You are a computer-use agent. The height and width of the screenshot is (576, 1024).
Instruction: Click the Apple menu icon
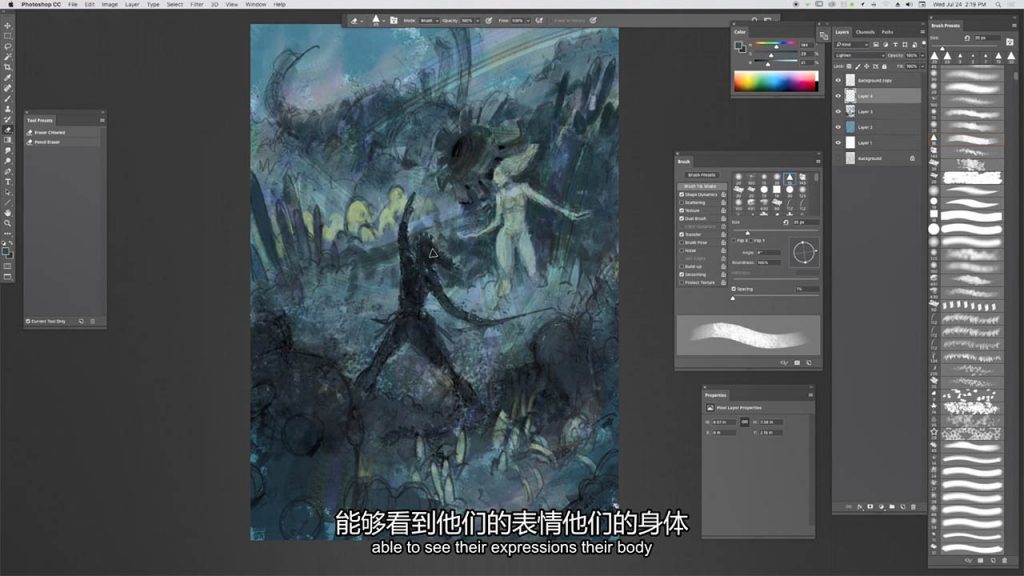click(x=10, y=5)
